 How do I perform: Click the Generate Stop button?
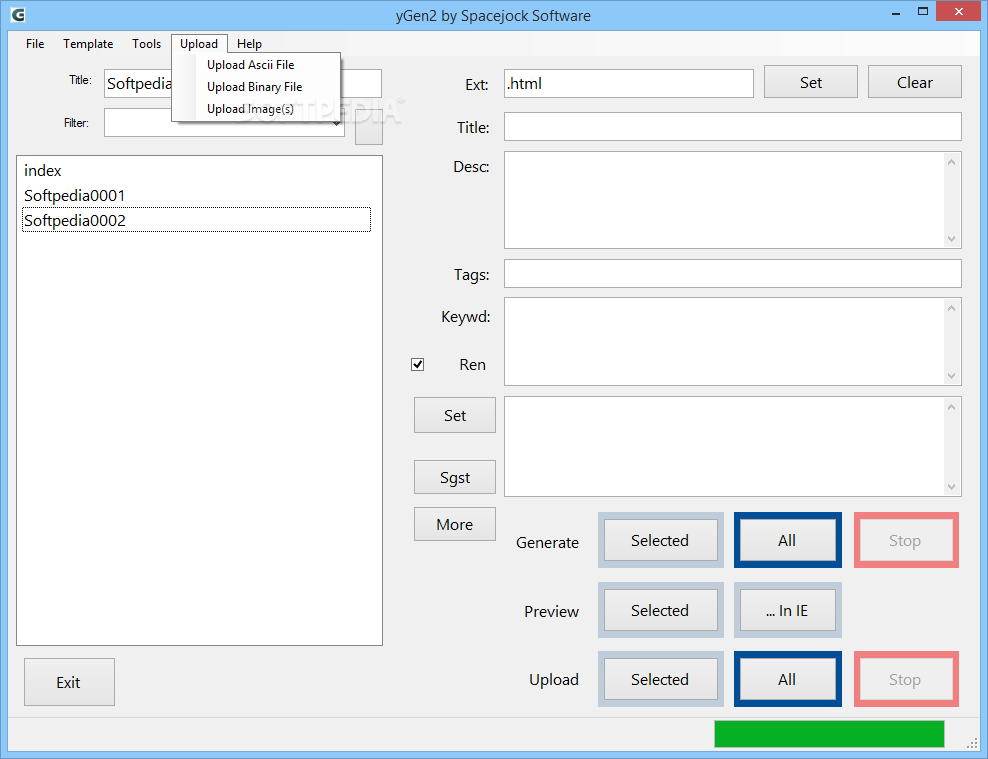tap(905, 540)
